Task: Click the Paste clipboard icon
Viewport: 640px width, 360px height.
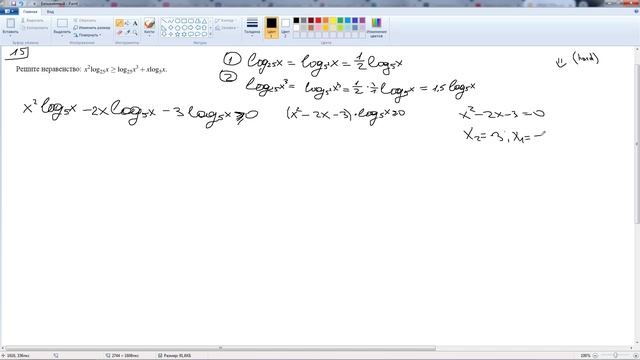Action: [x=10, y=23]
